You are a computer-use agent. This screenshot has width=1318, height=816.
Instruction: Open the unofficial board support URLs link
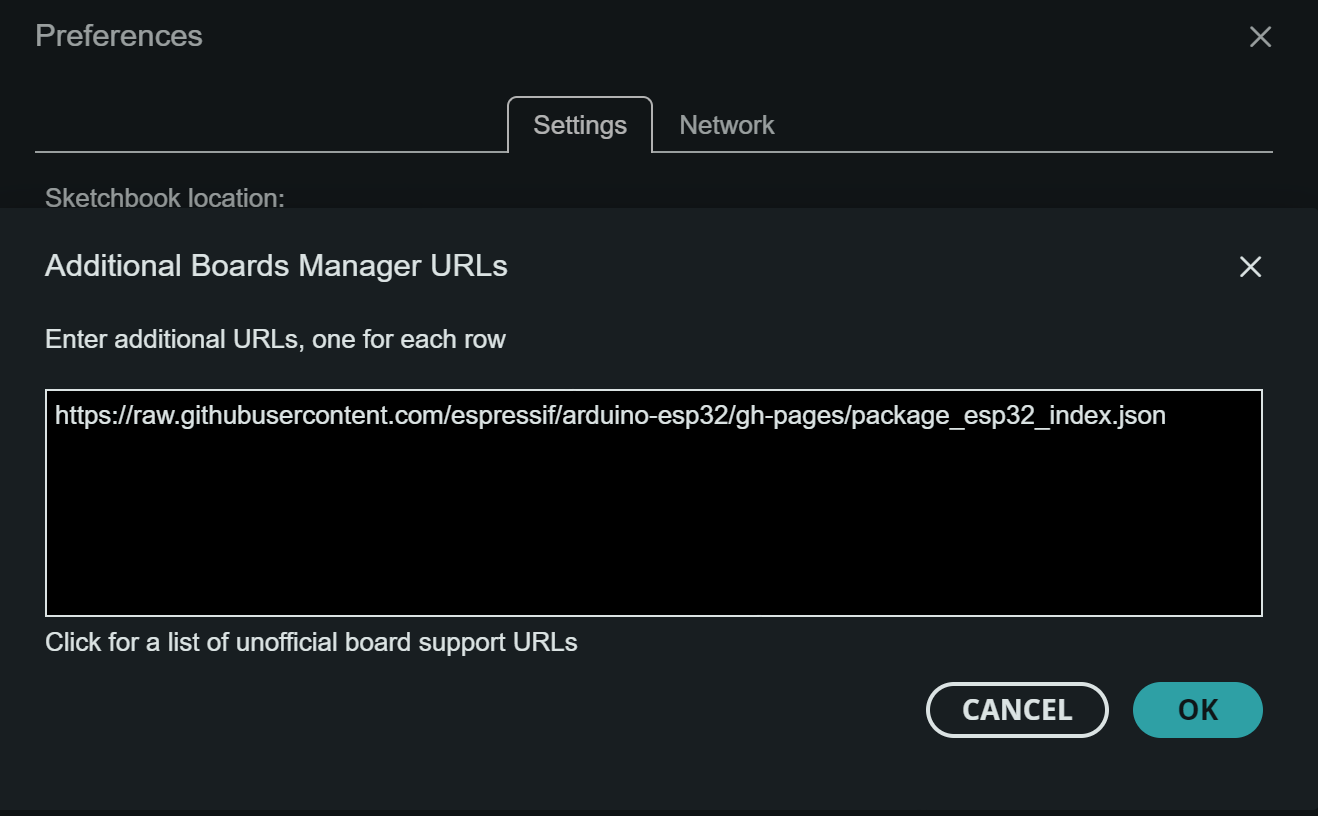(311, 642)
